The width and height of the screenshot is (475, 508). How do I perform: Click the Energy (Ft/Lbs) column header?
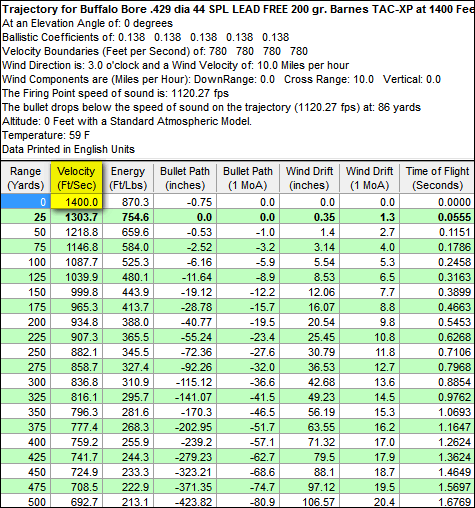click(x=128, y=178)
